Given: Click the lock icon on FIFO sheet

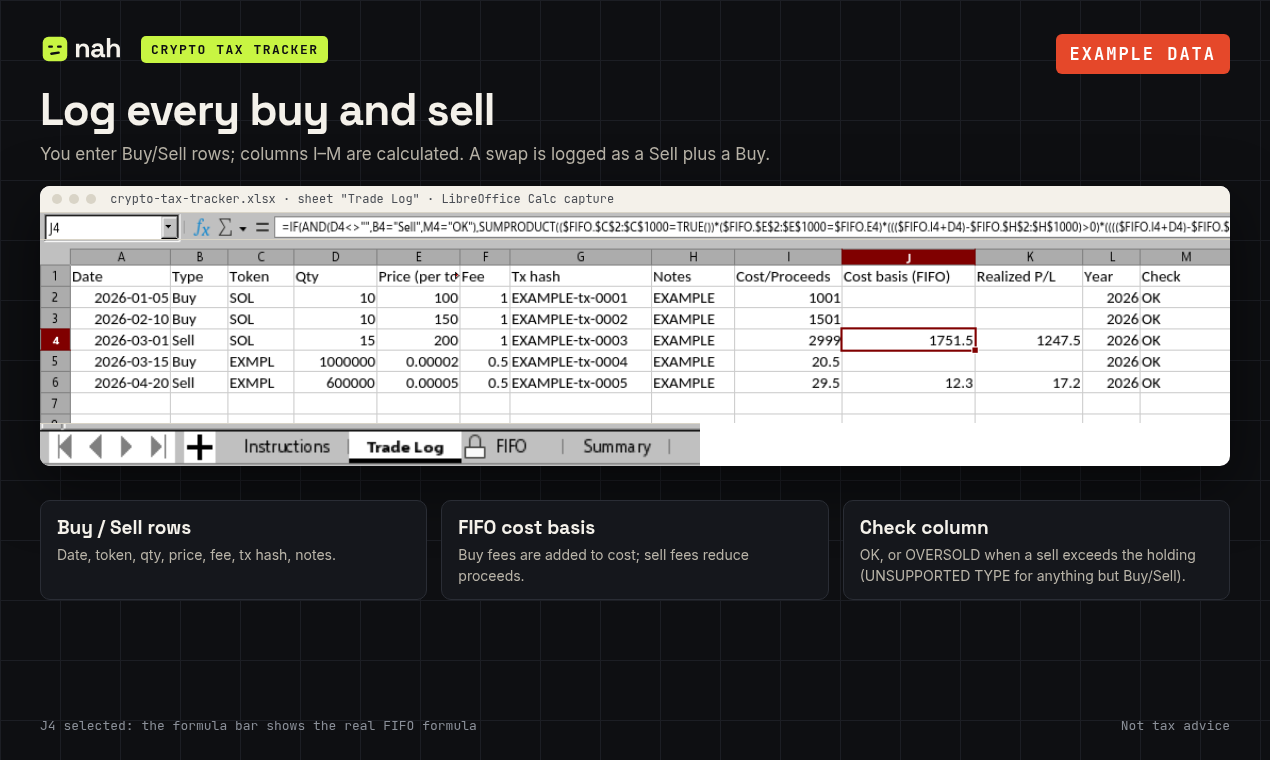Looking at the screenshot, I should (x=475, y=447).
